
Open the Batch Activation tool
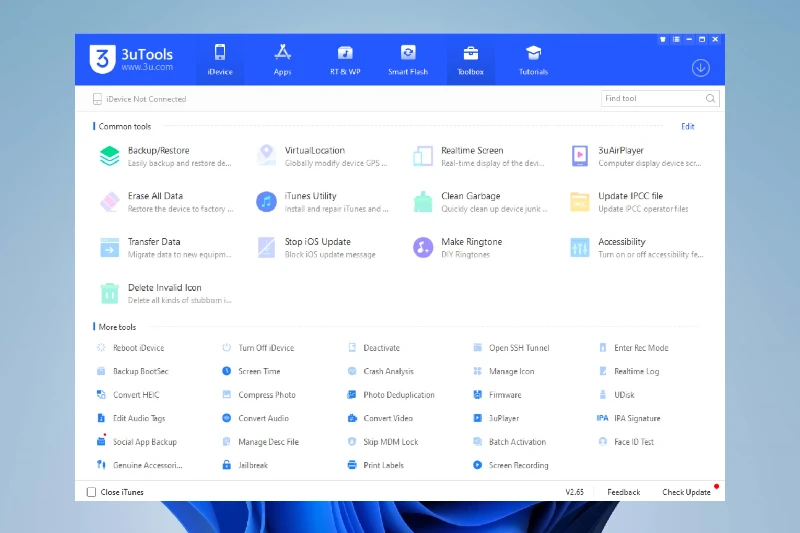510,442
